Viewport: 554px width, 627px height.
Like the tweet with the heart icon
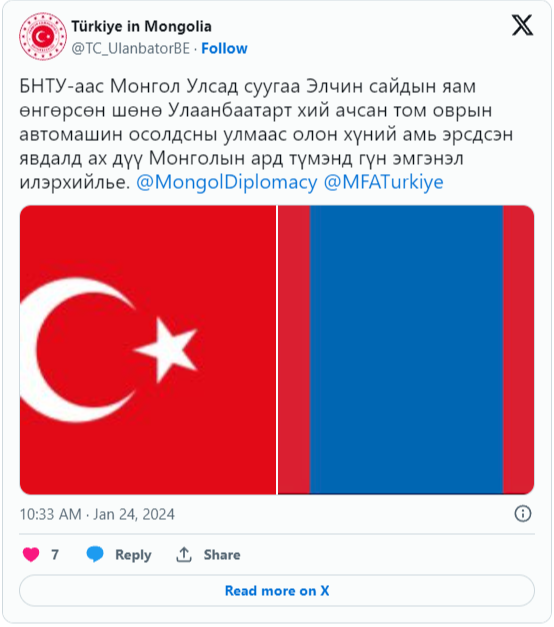pyautogui.click(x=31, y=555)
